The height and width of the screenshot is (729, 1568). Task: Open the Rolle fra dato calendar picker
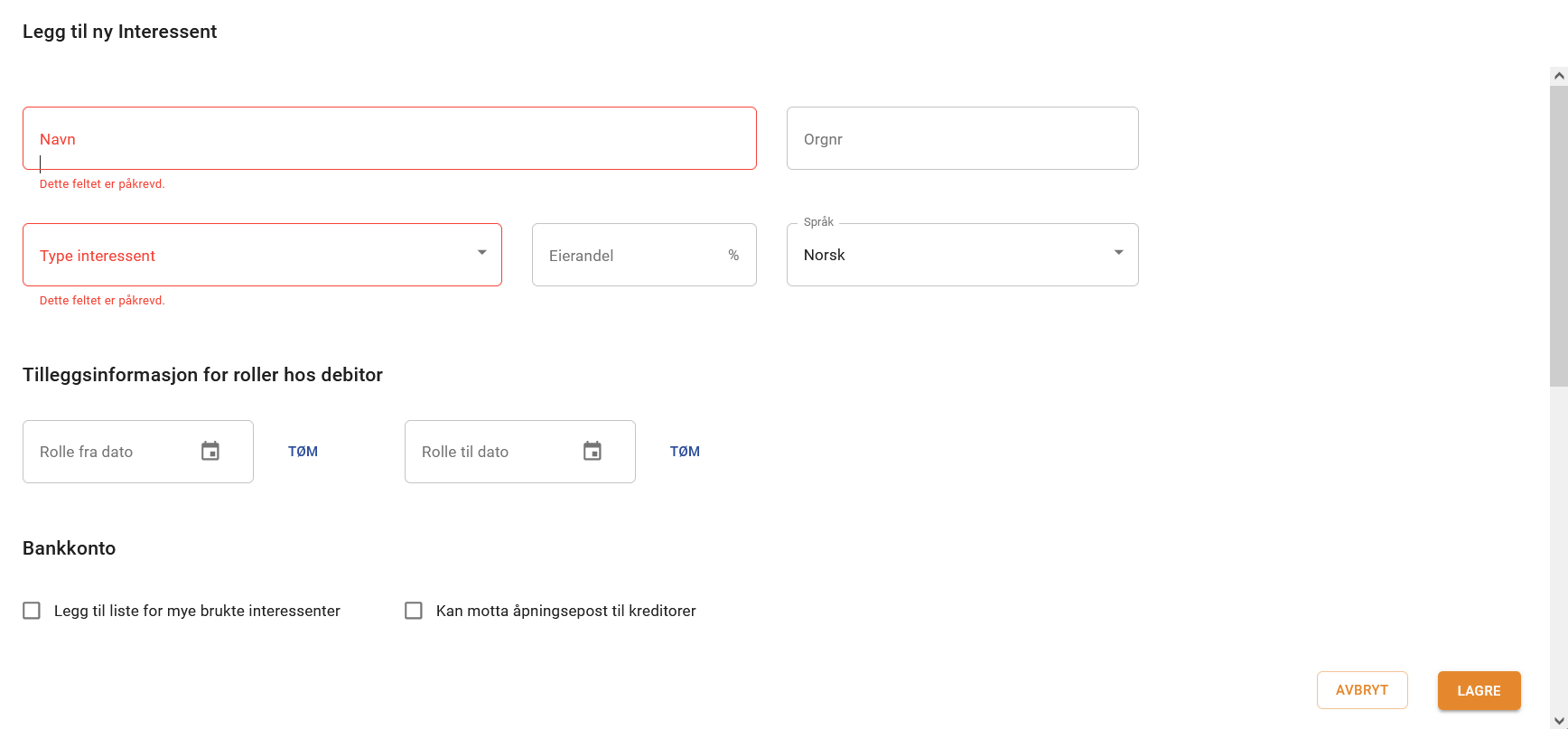(x=210, y=451)
